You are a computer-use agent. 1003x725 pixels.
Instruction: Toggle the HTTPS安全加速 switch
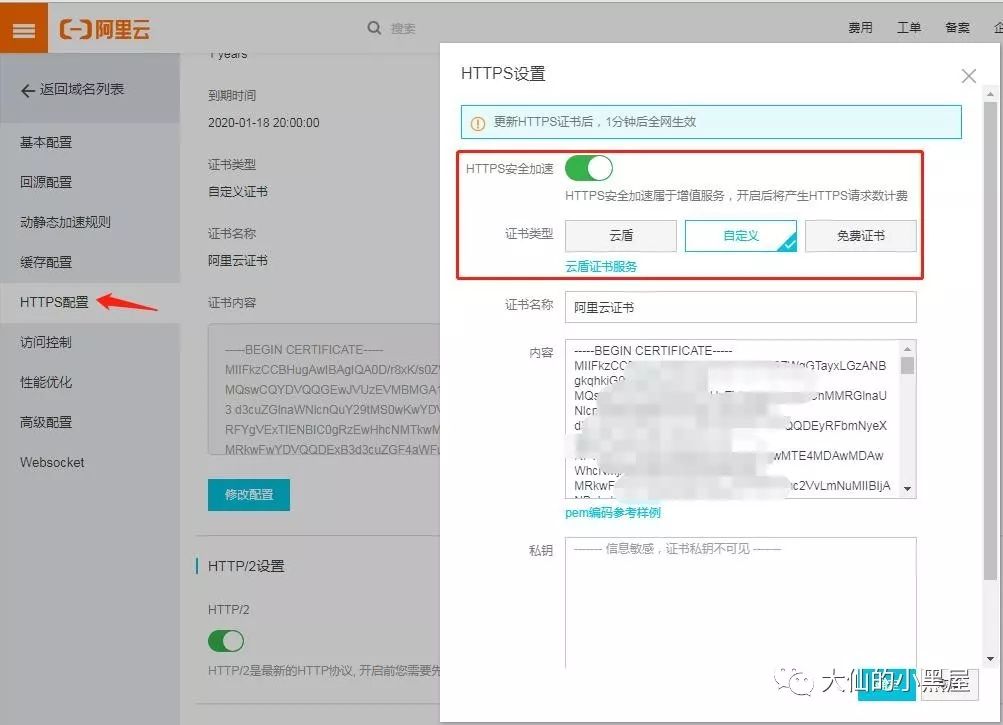[588, 168]
